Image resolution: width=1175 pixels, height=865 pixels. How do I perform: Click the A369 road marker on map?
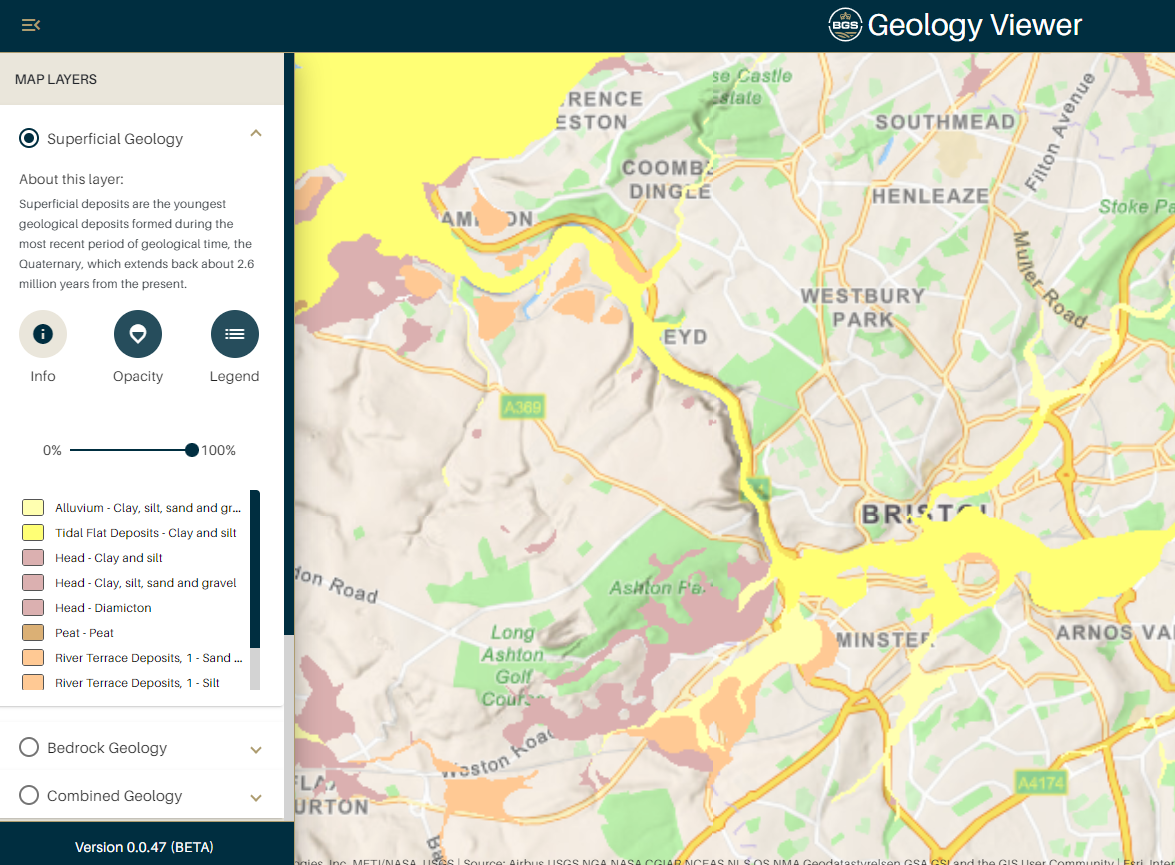point(522,407)
